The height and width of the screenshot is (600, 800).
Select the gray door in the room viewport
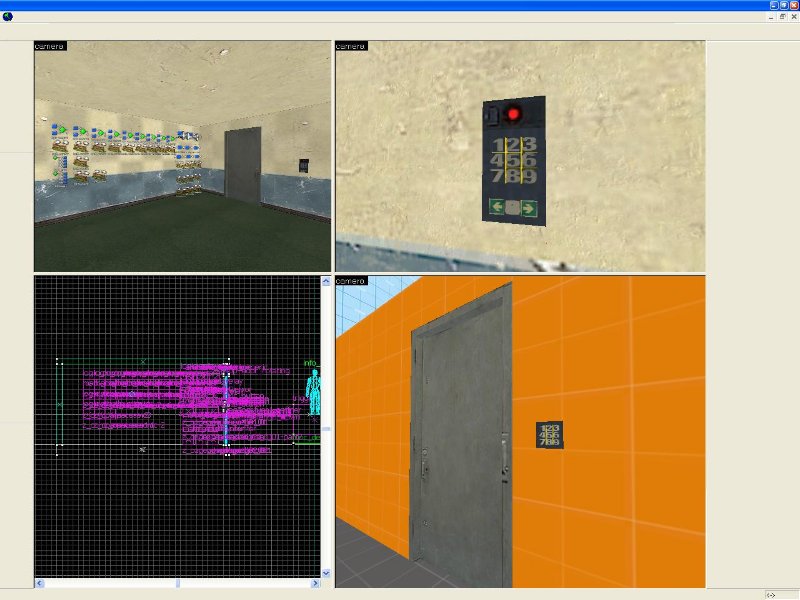(241, 163)
